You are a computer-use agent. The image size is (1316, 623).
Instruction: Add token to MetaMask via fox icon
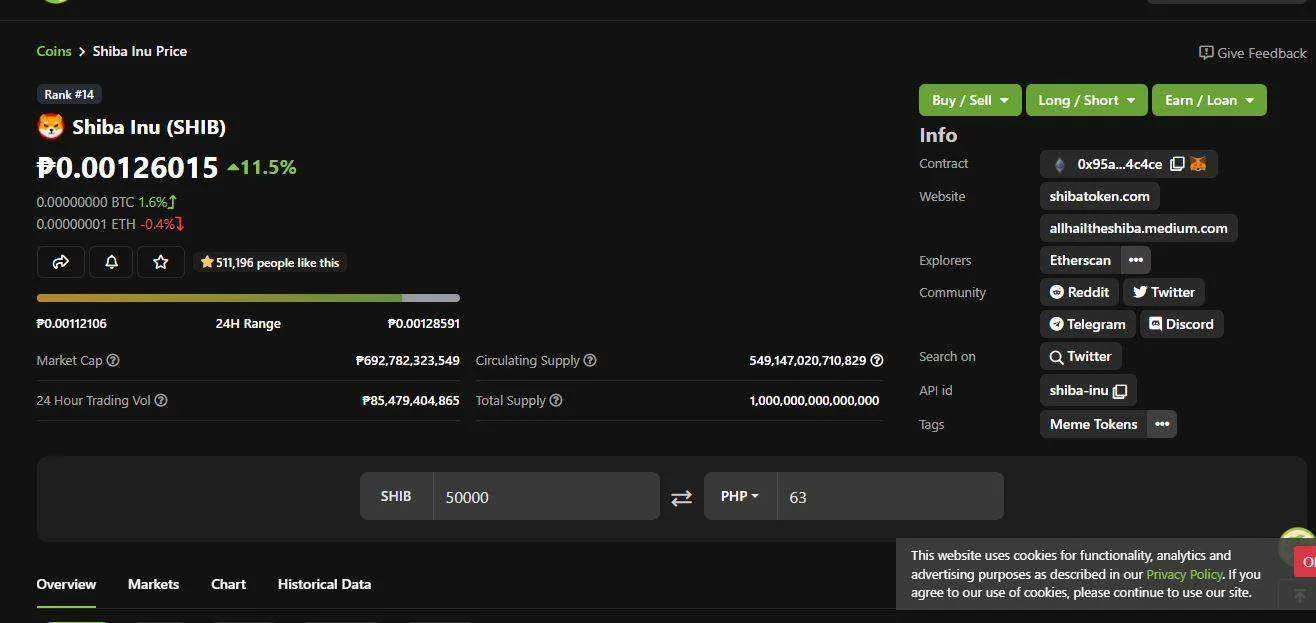tap(1198, 164)
